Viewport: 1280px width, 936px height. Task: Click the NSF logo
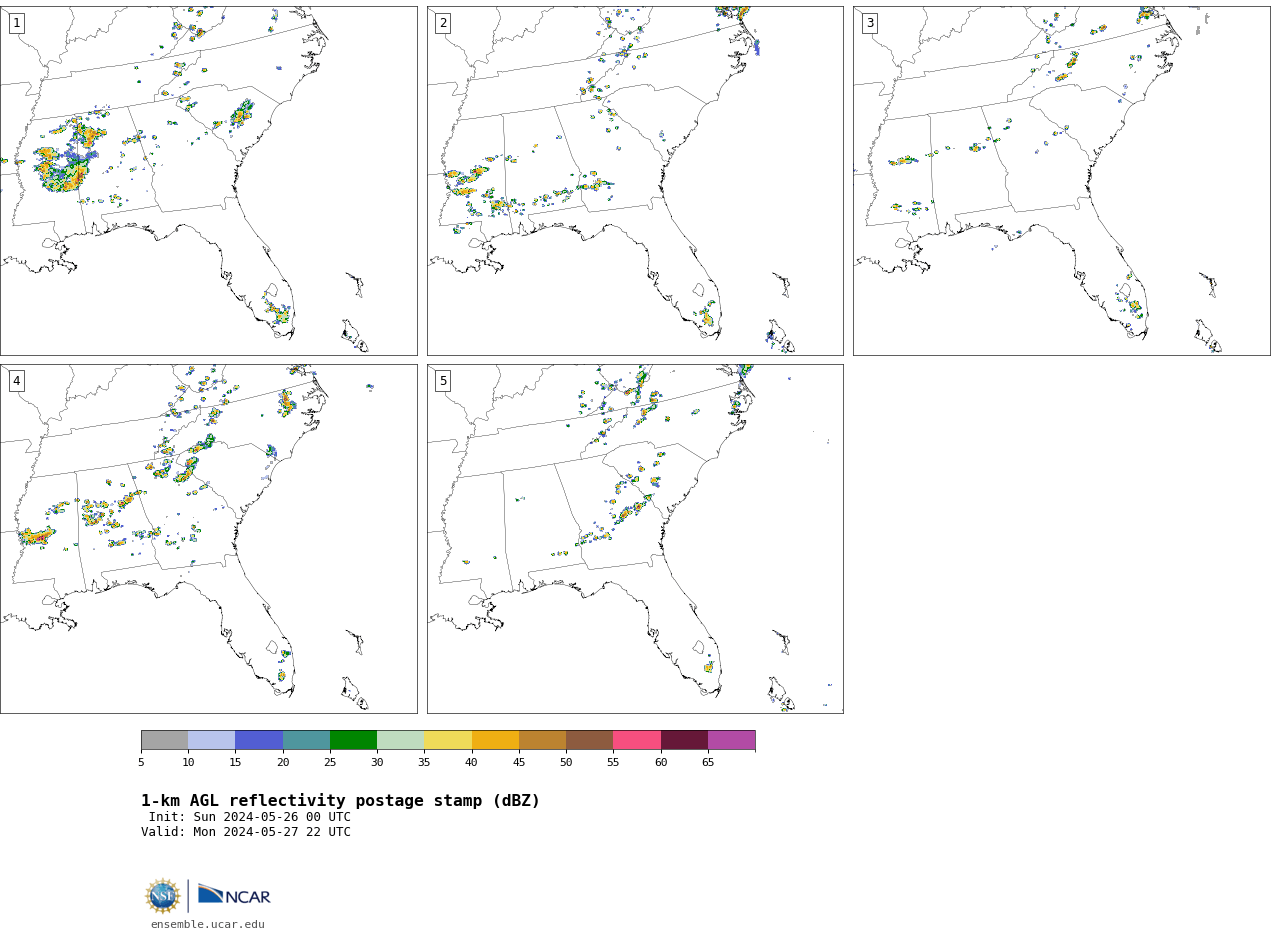pyautogui.click(x=163, y=896)
